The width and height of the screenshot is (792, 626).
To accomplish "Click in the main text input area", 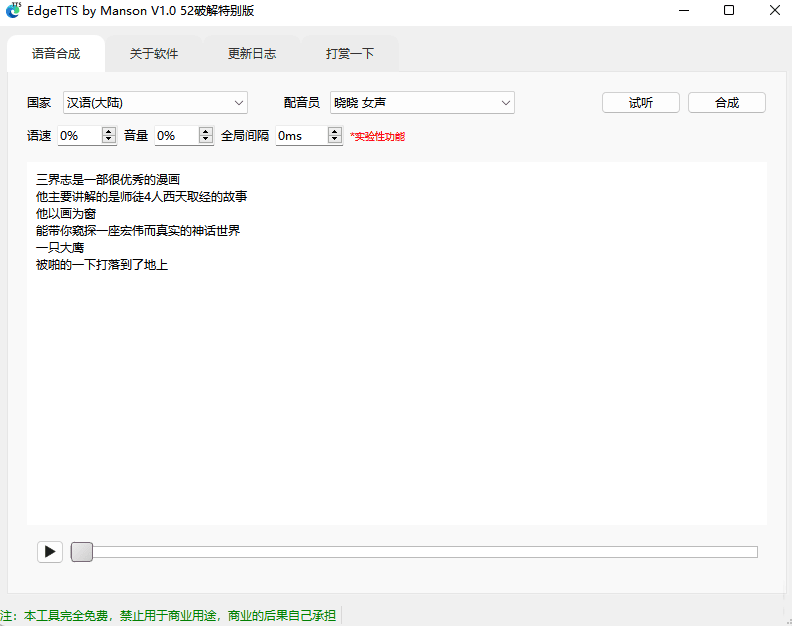I will click(x=396, y=380).
